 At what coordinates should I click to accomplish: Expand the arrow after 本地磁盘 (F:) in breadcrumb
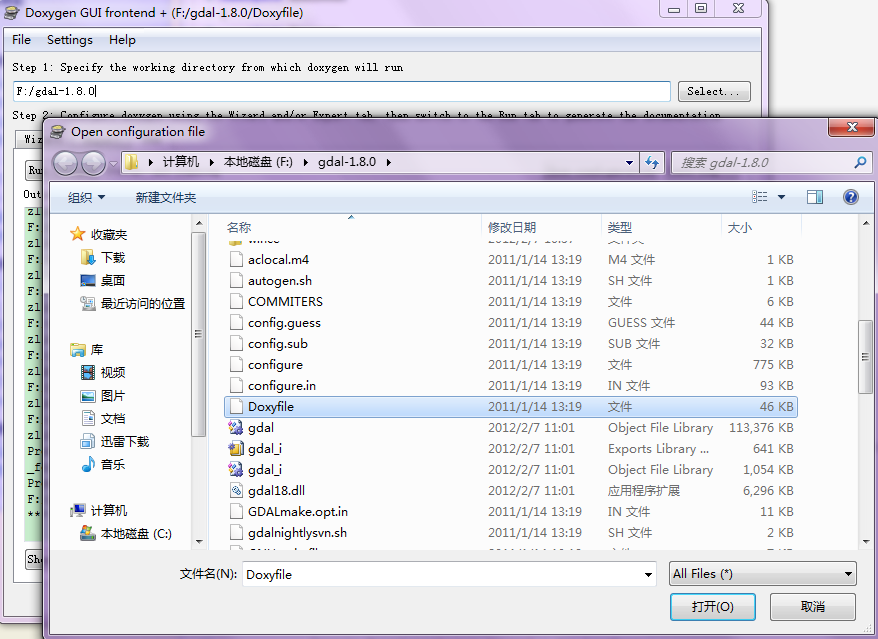coord(306,162)
